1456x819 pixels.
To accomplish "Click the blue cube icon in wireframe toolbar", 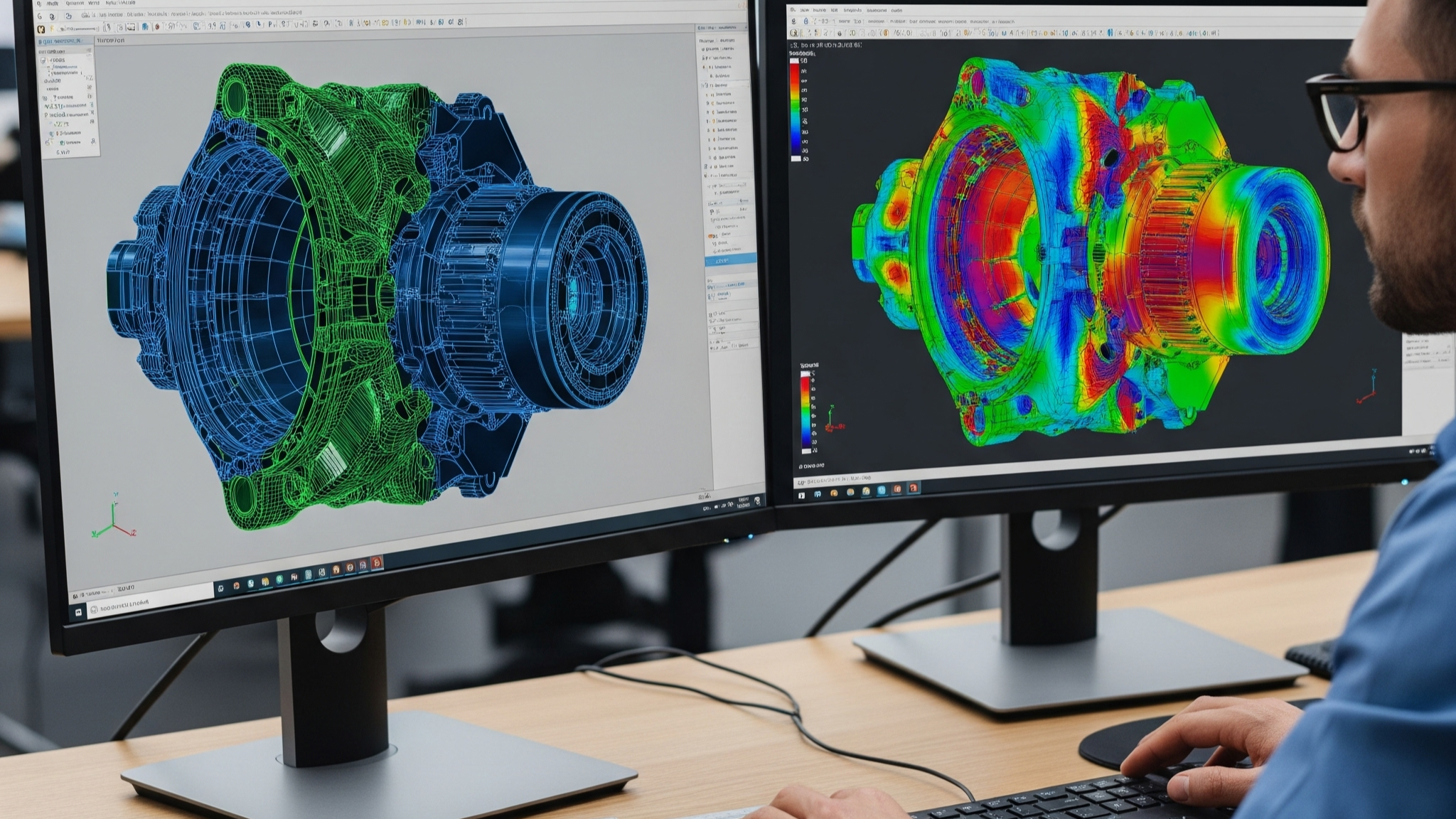I will pos(145,27).
